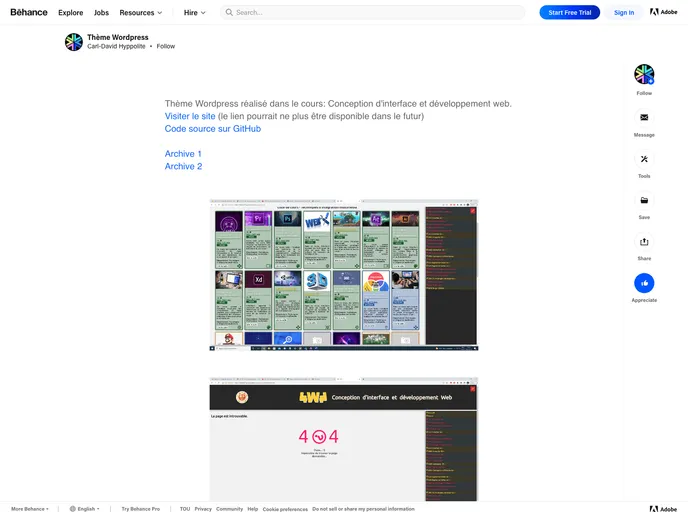Open Message envelope icon in sidebar
Screen dimensions: 688x512
pos(644,118)
